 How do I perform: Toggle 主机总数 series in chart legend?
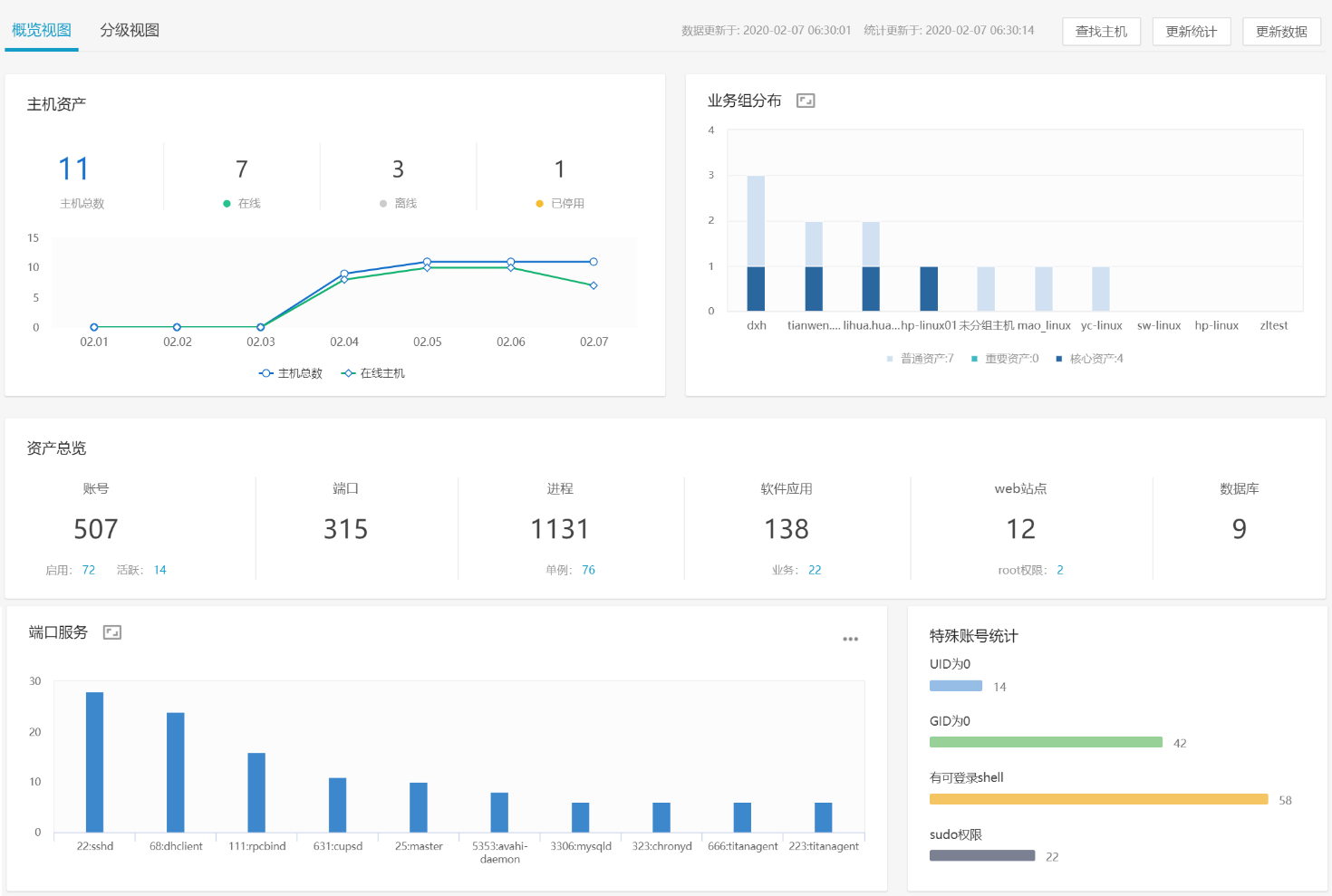(x=291, y=373)
